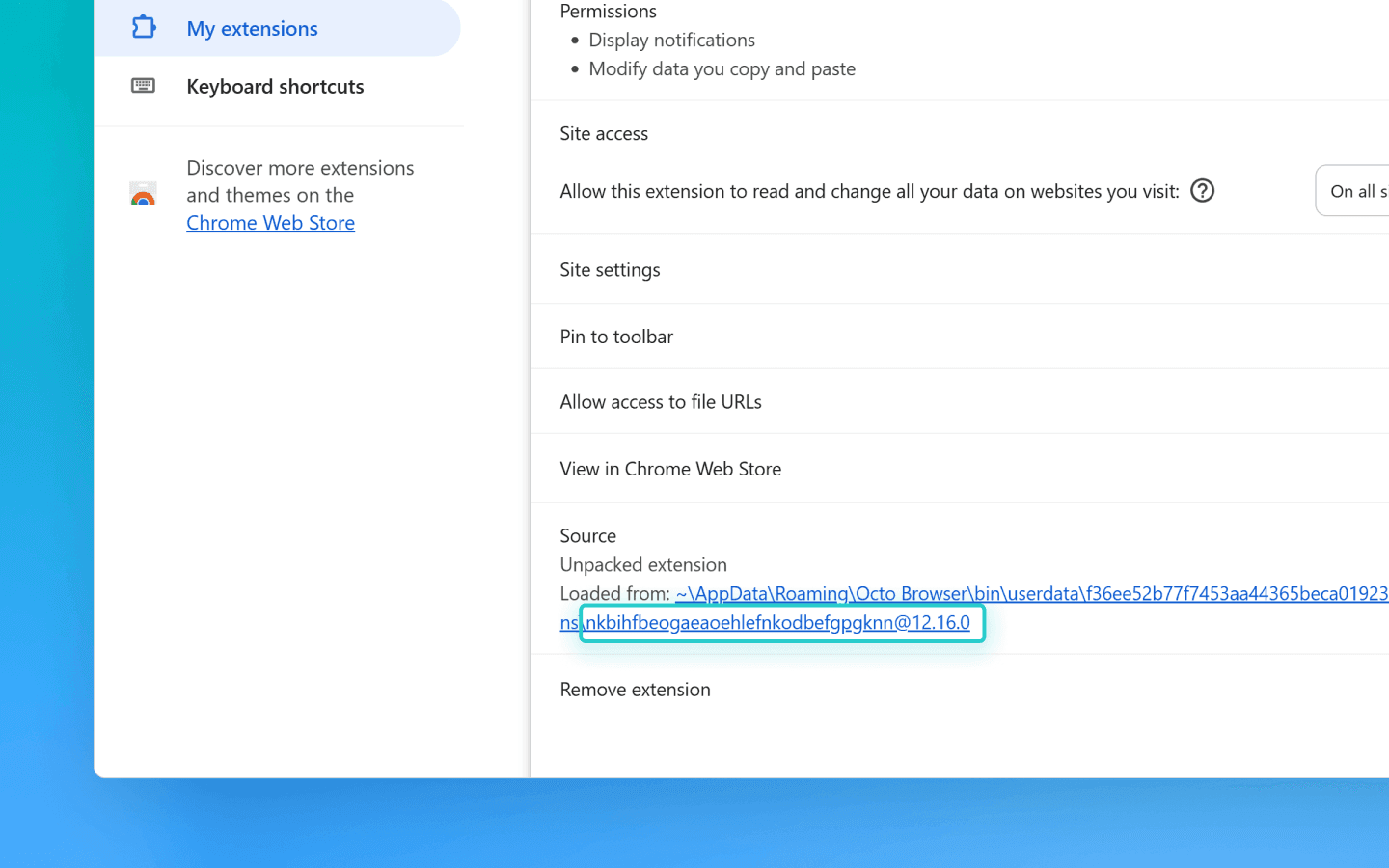The width and height of the screenshot is (1389, 868).
Task: Click the "Modify data you copy and paste" entry
Action: coord(722,68)
